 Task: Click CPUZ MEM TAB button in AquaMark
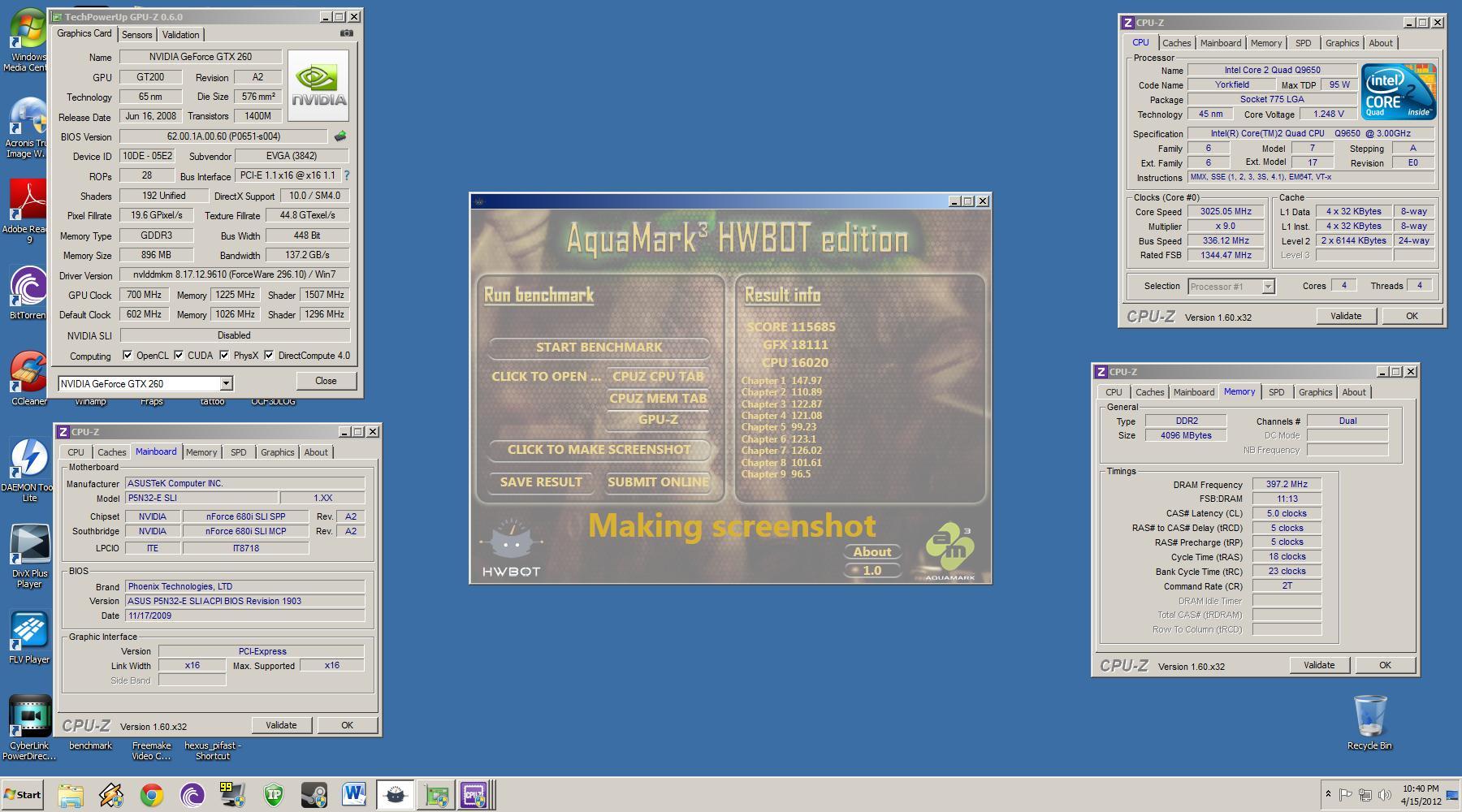(x=658, y=398)
